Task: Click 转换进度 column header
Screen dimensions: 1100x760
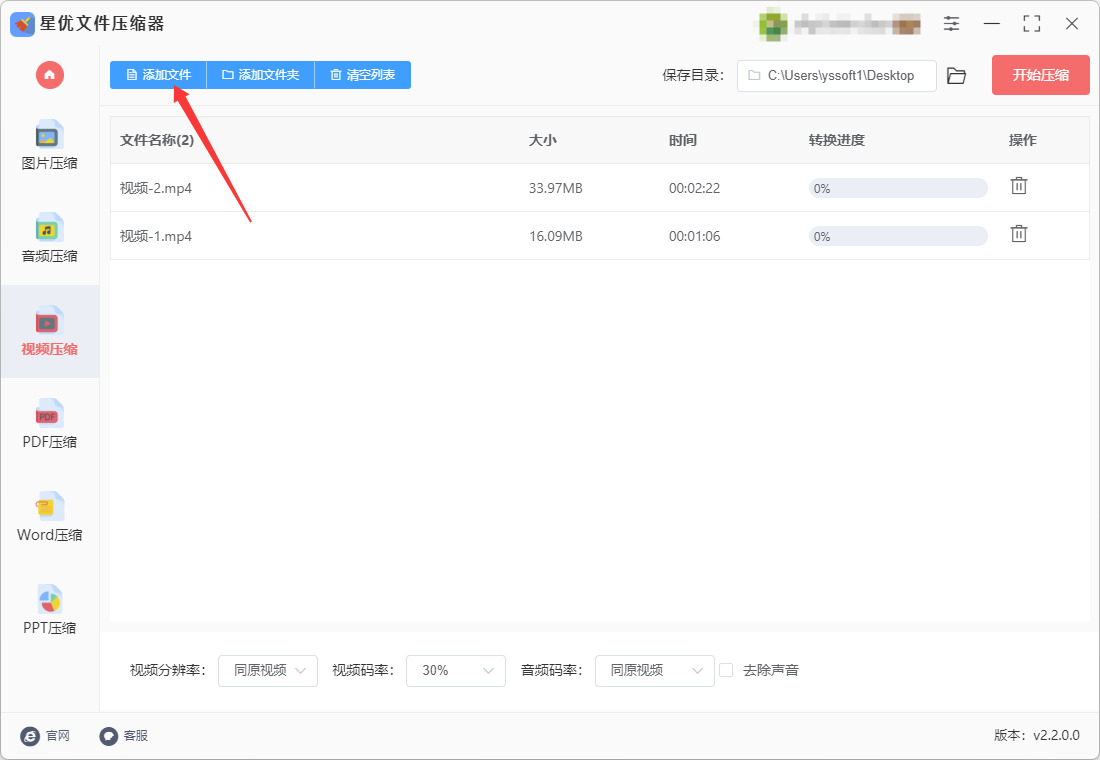Action: coord(836,140)
